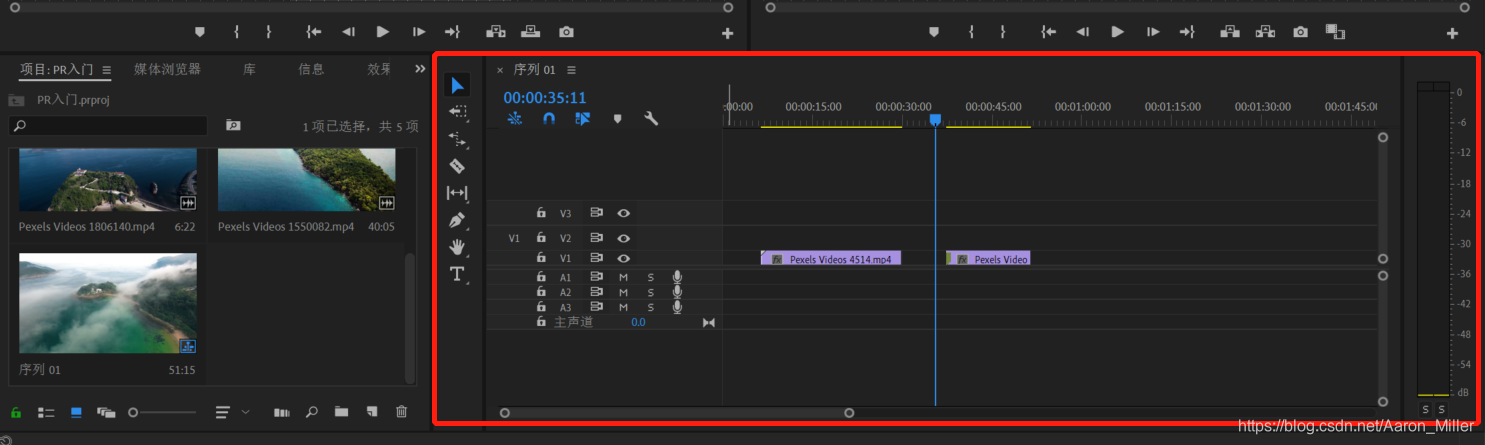Image resolution: width=1485 pixels, height=445 pixels.
Task: Switch to Info tab
Action: coord(311,69)
